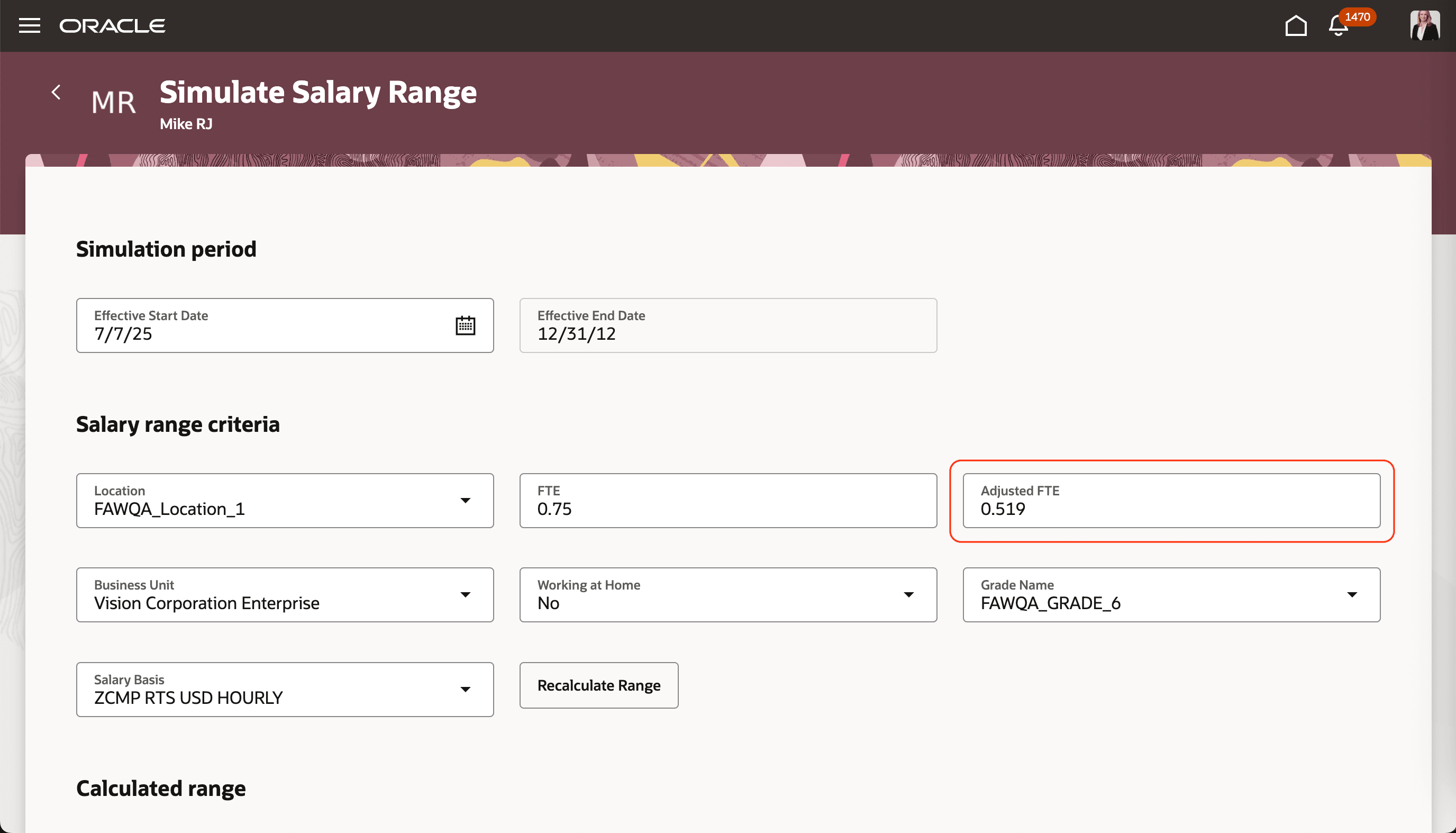Expand the Salary Basis dropdown
Screen dimensions: 1456x833
click(x=466, y=690)
